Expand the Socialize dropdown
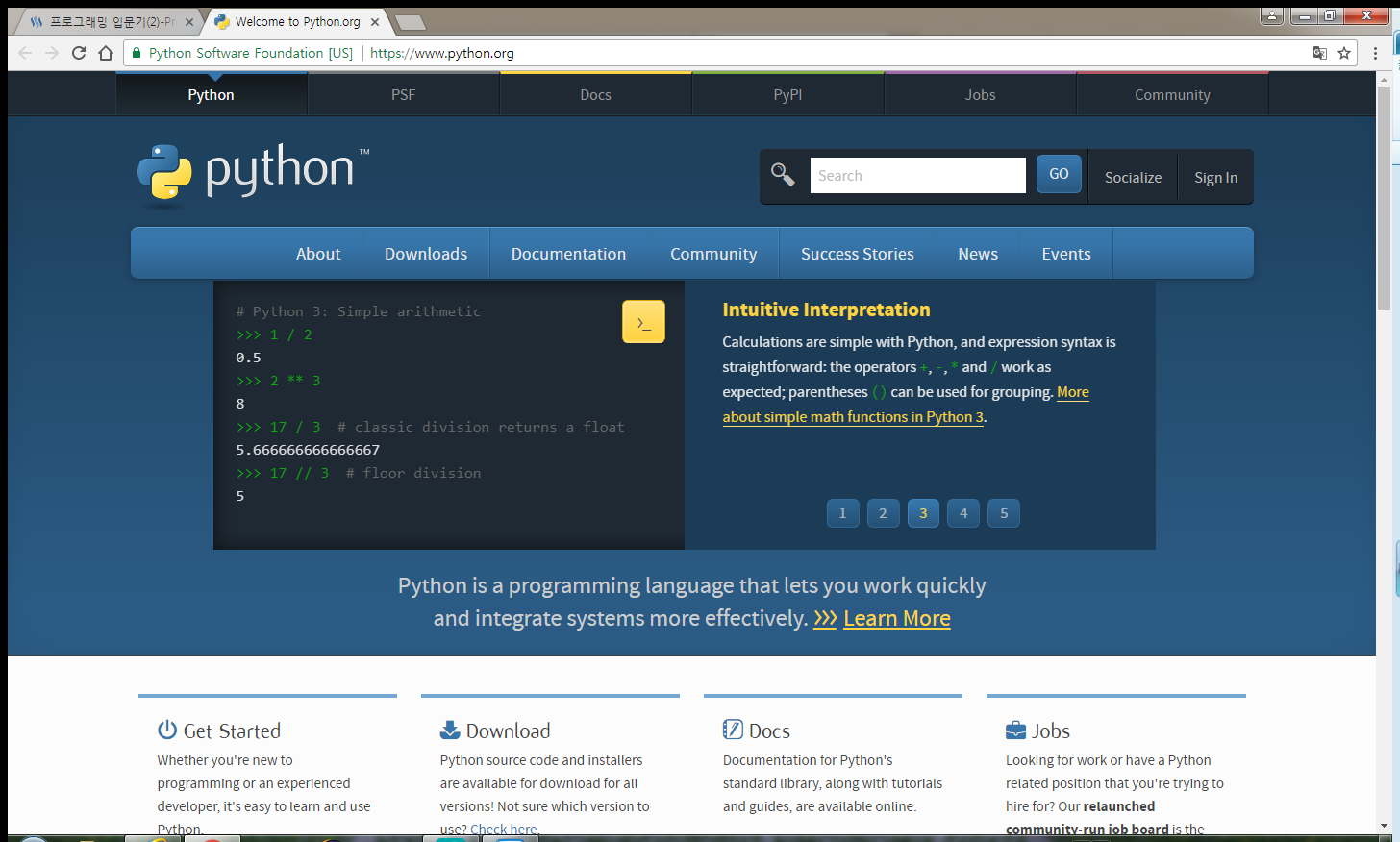The image size is (1400, 842). tap(1133, 177)
